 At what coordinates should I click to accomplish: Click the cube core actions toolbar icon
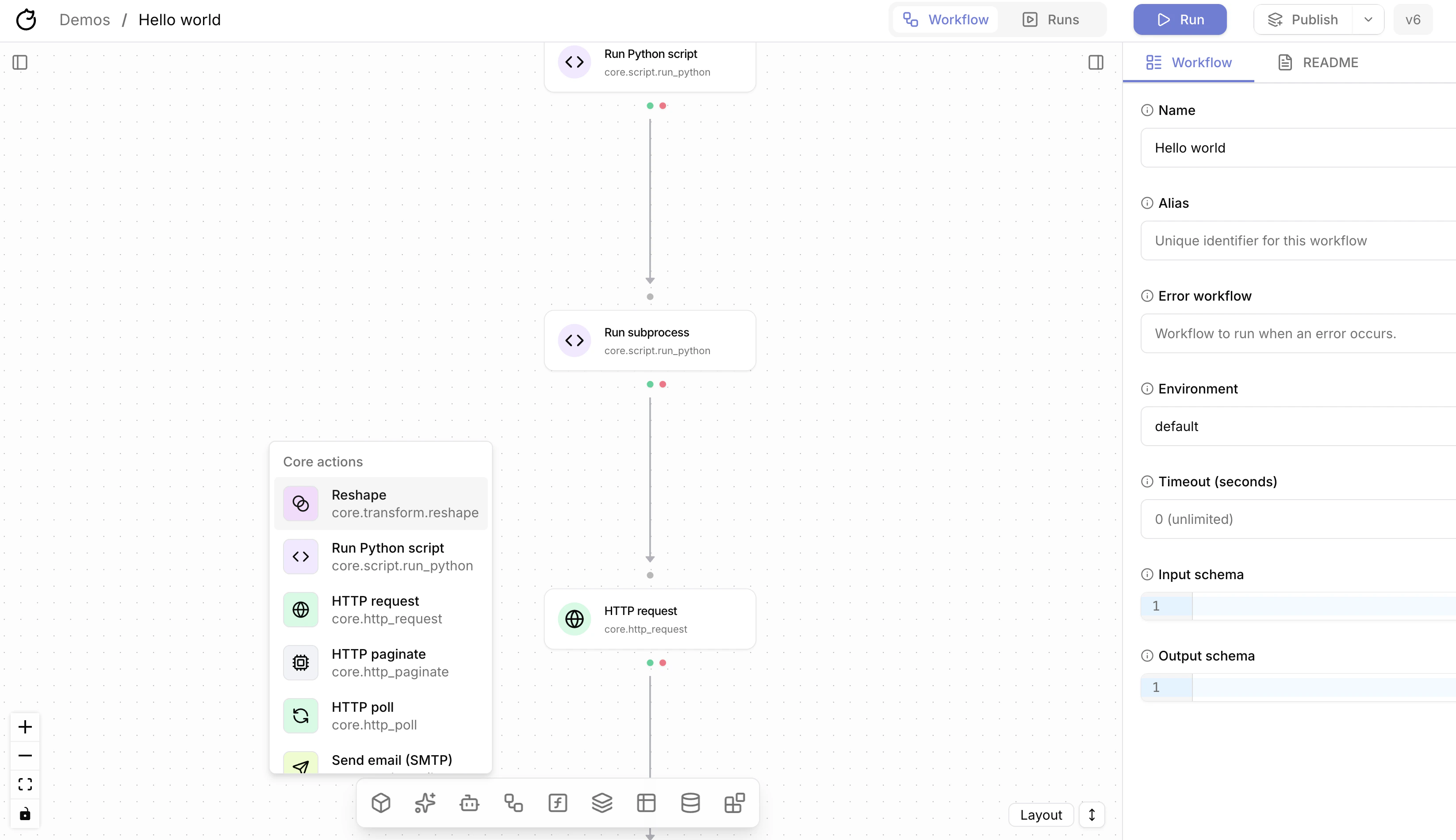click(381, 802)
